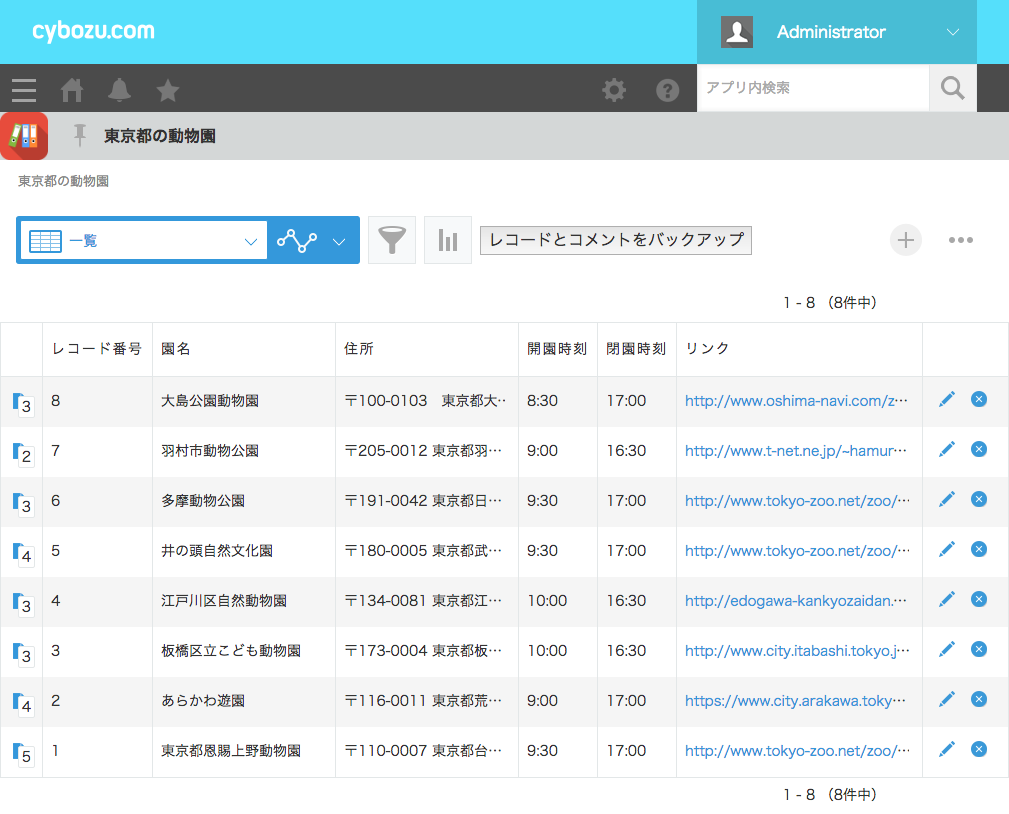Edit record 多摩動物公園 with pencil
This screenshot has width=1009, height=814.
(x=946, y=499)
